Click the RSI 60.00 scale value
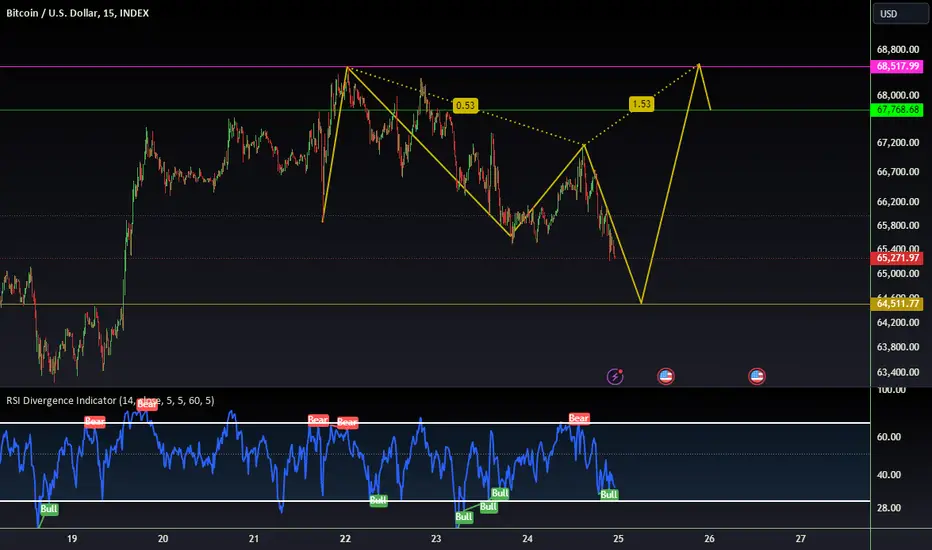The width and height of the screenshot is (932, 550). [x=889, y=436]
